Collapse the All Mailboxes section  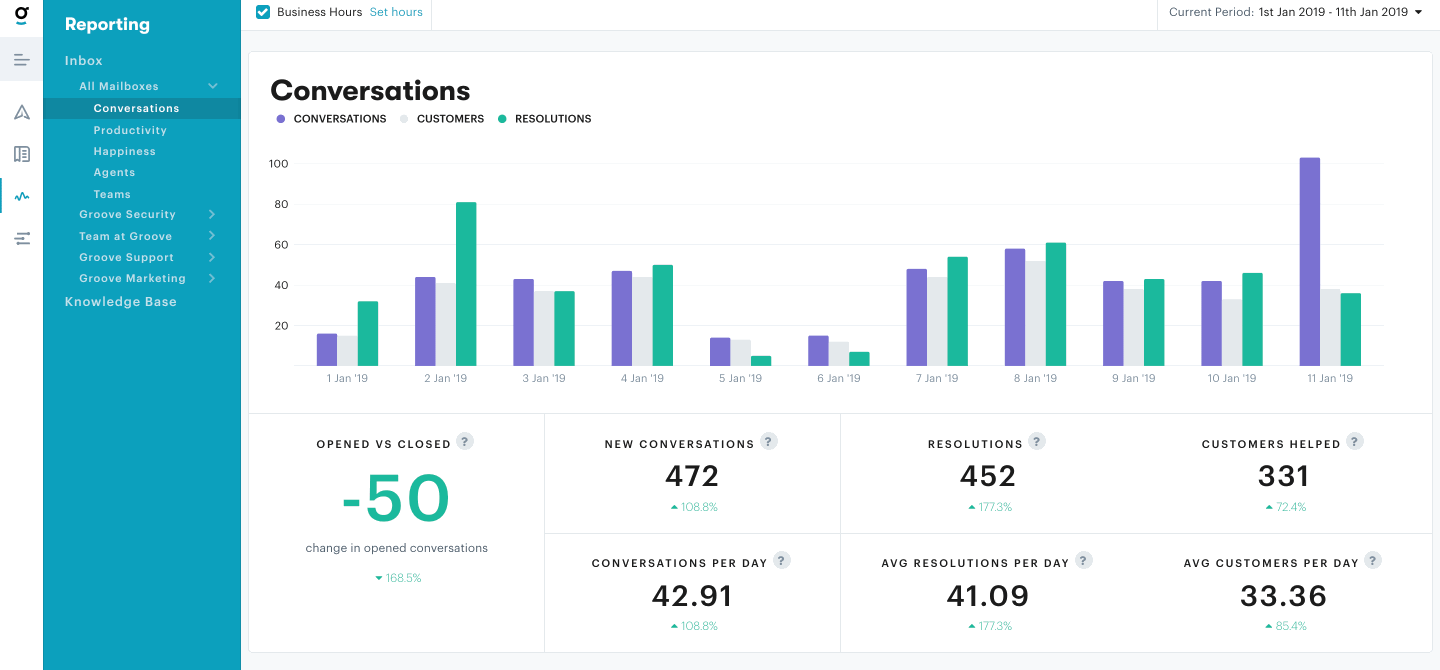click(x=212, y=86)
